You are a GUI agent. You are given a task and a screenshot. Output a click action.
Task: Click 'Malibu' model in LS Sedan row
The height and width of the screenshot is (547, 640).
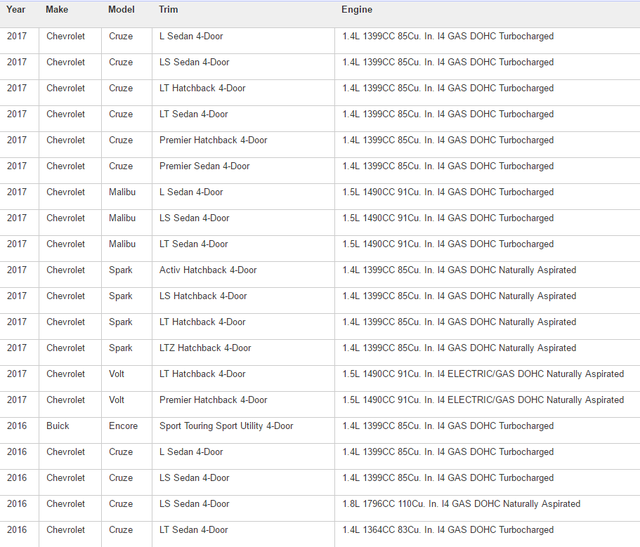(x=122, y=218)
